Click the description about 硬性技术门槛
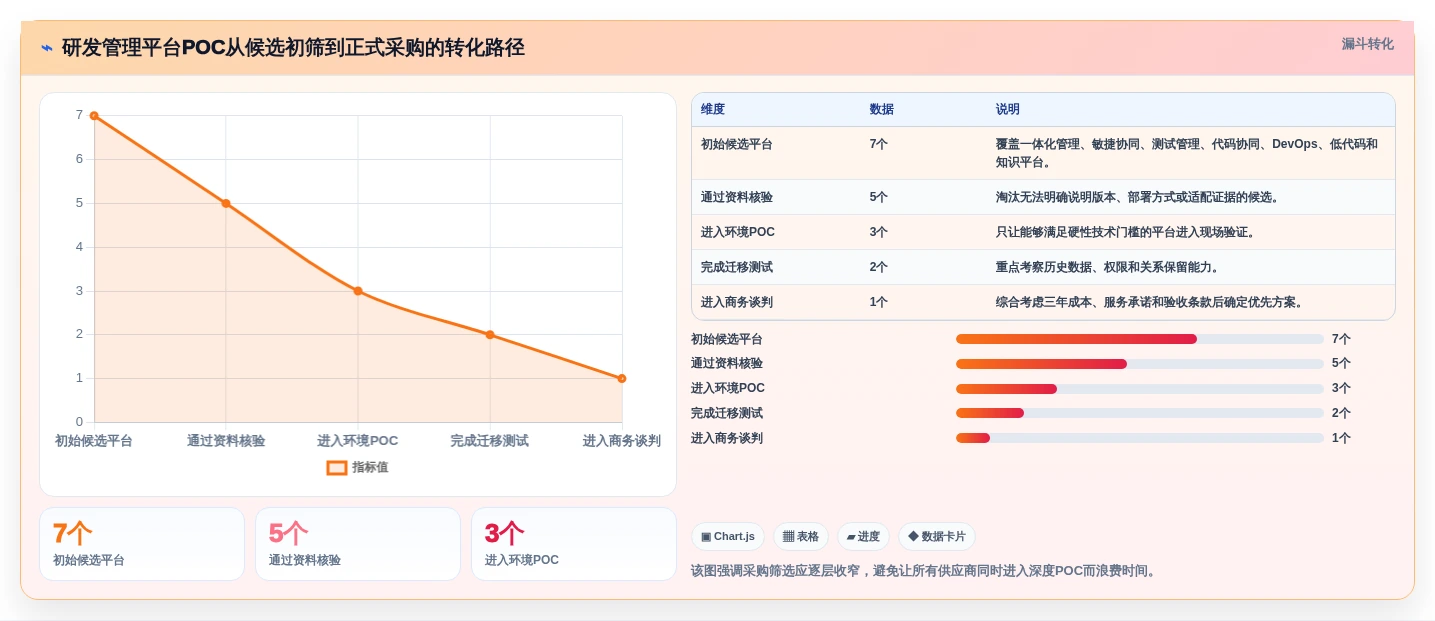 coord(1125,232)
